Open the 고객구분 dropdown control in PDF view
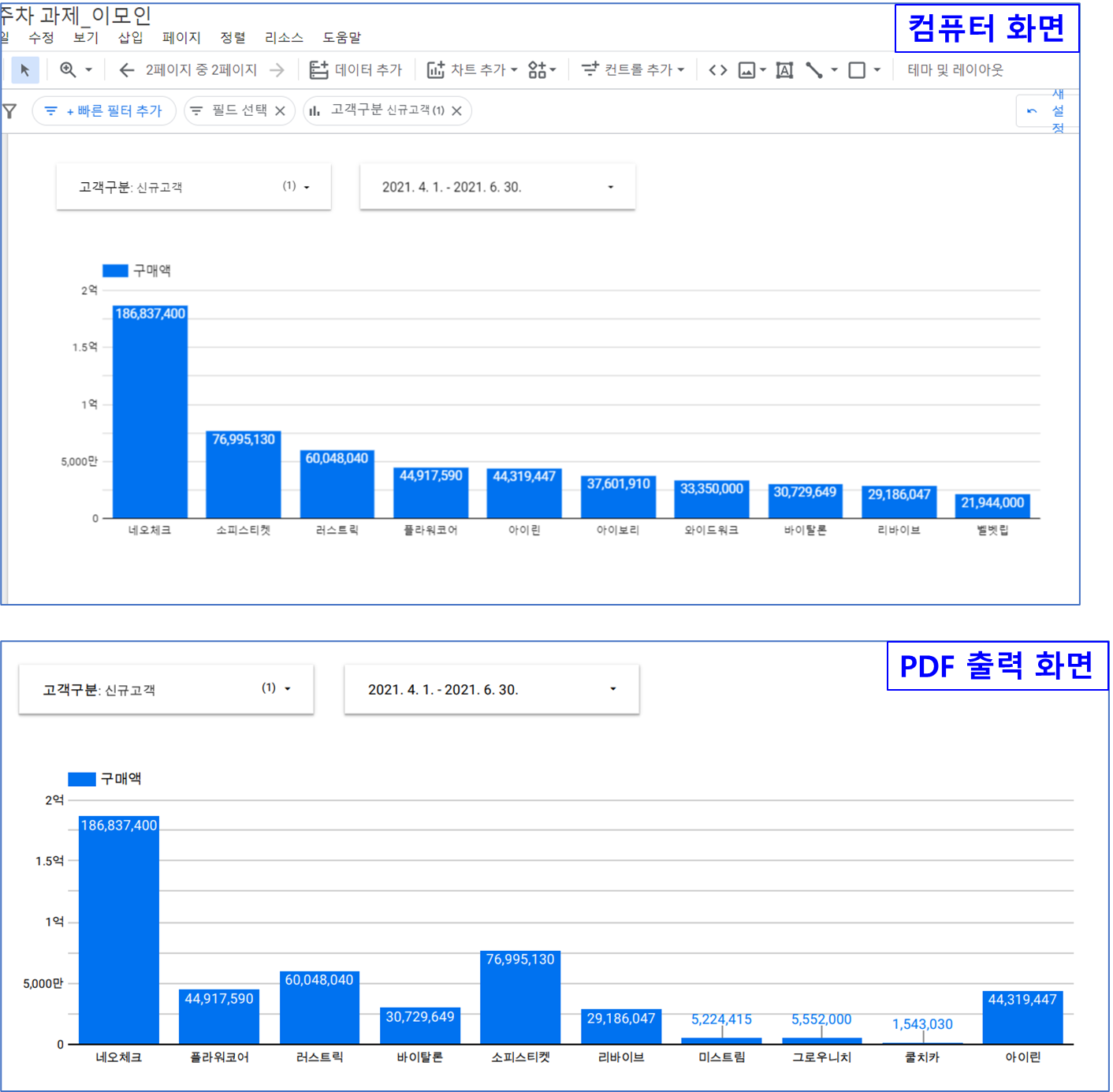The image size is (1113, 1092). [166, 690]
